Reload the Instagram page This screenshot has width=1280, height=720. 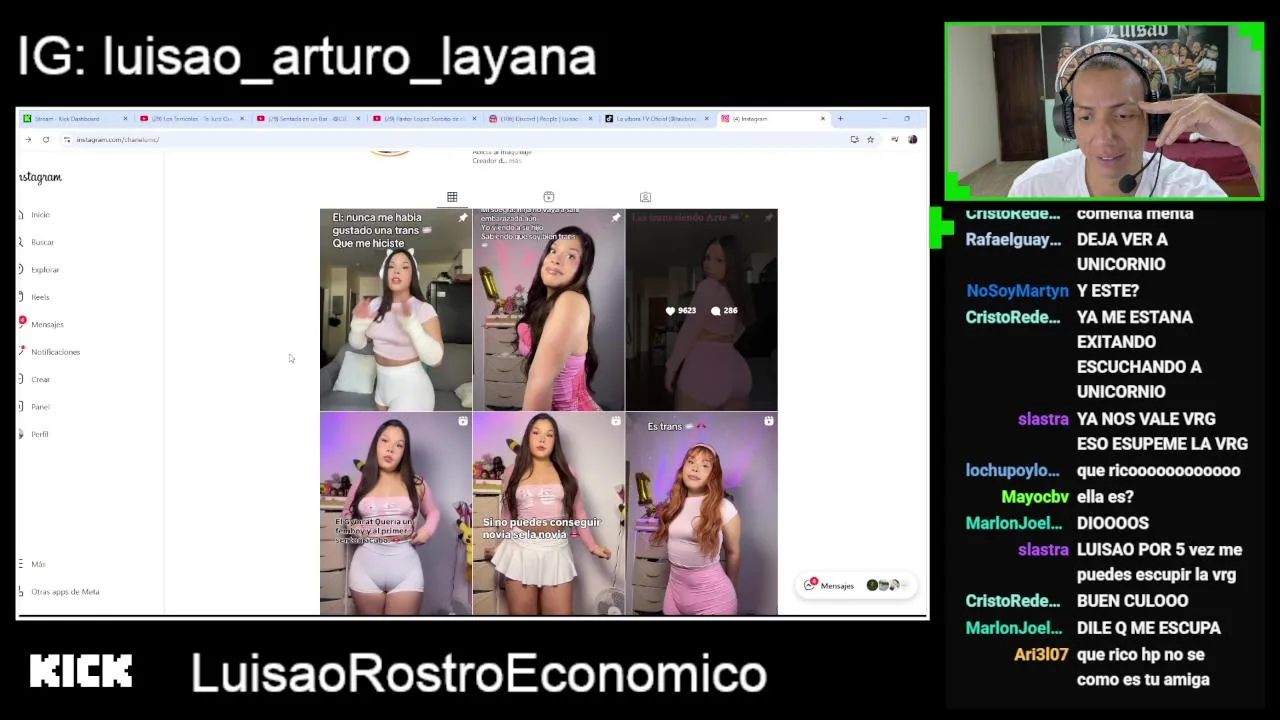46,140
